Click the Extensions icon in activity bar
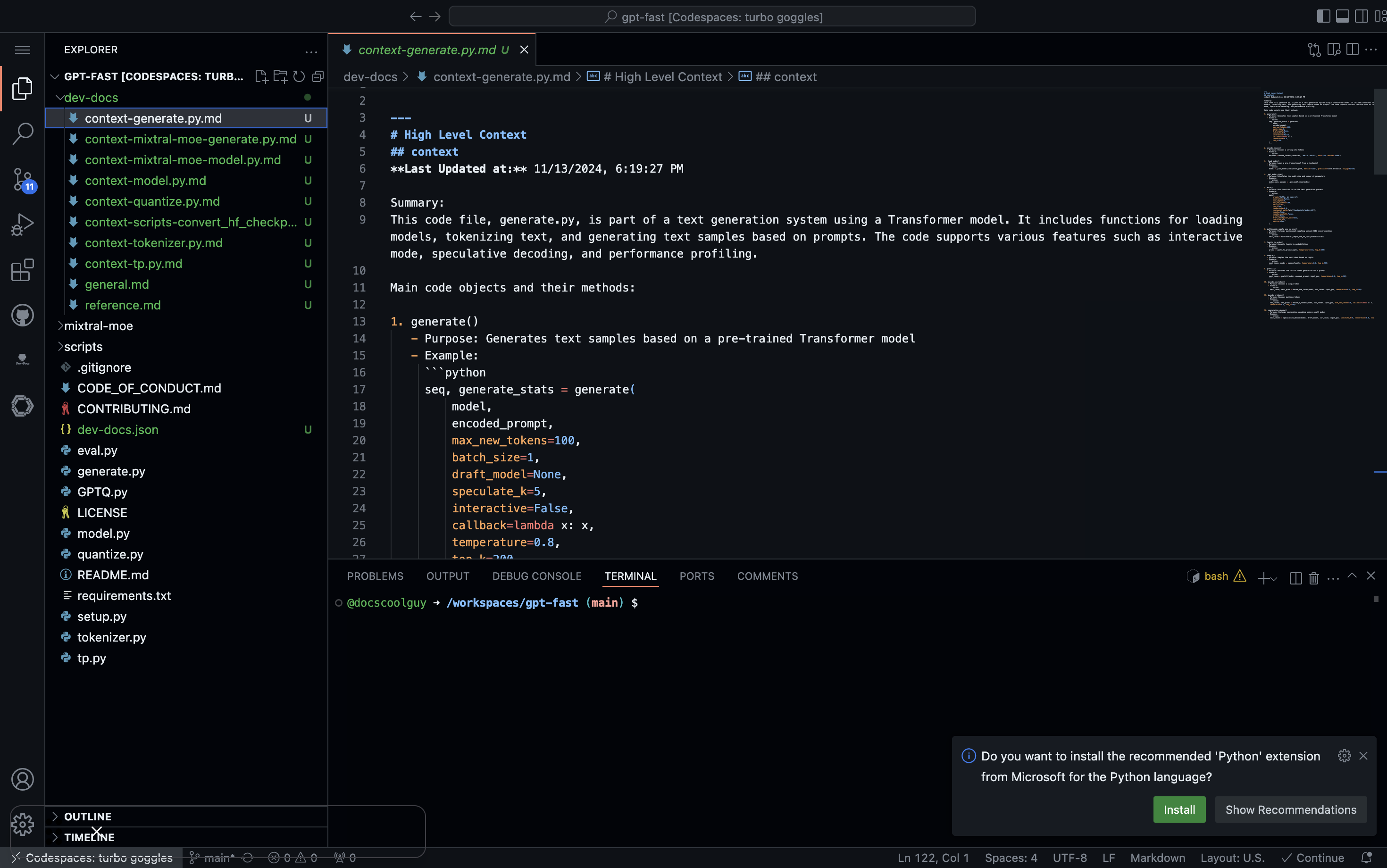The height and width of the screenshot is (868, 1387). pyautogui.click(x=22, y=269)
